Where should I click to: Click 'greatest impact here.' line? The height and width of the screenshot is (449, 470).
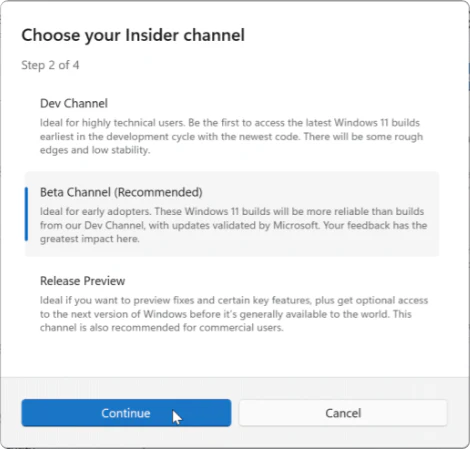90,239
